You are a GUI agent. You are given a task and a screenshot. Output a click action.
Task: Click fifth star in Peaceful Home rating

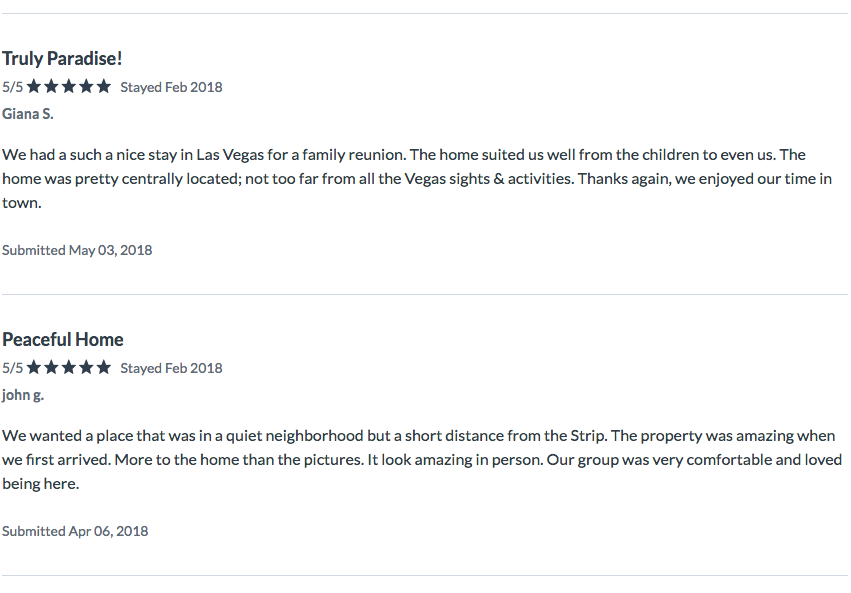pos(104,367)
